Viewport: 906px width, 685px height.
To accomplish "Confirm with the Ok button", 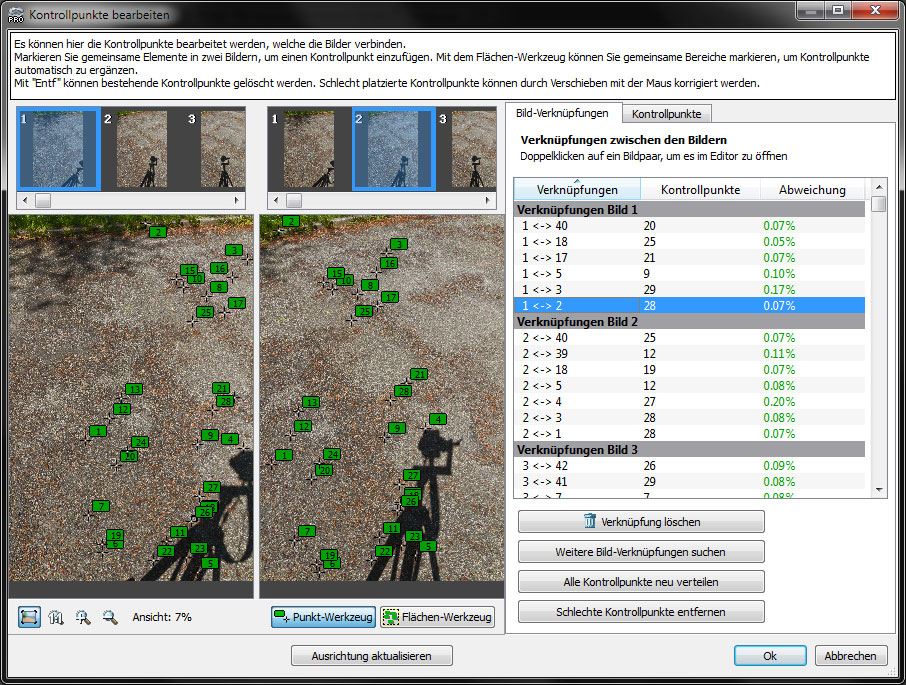I will click(x=770, y=656).
